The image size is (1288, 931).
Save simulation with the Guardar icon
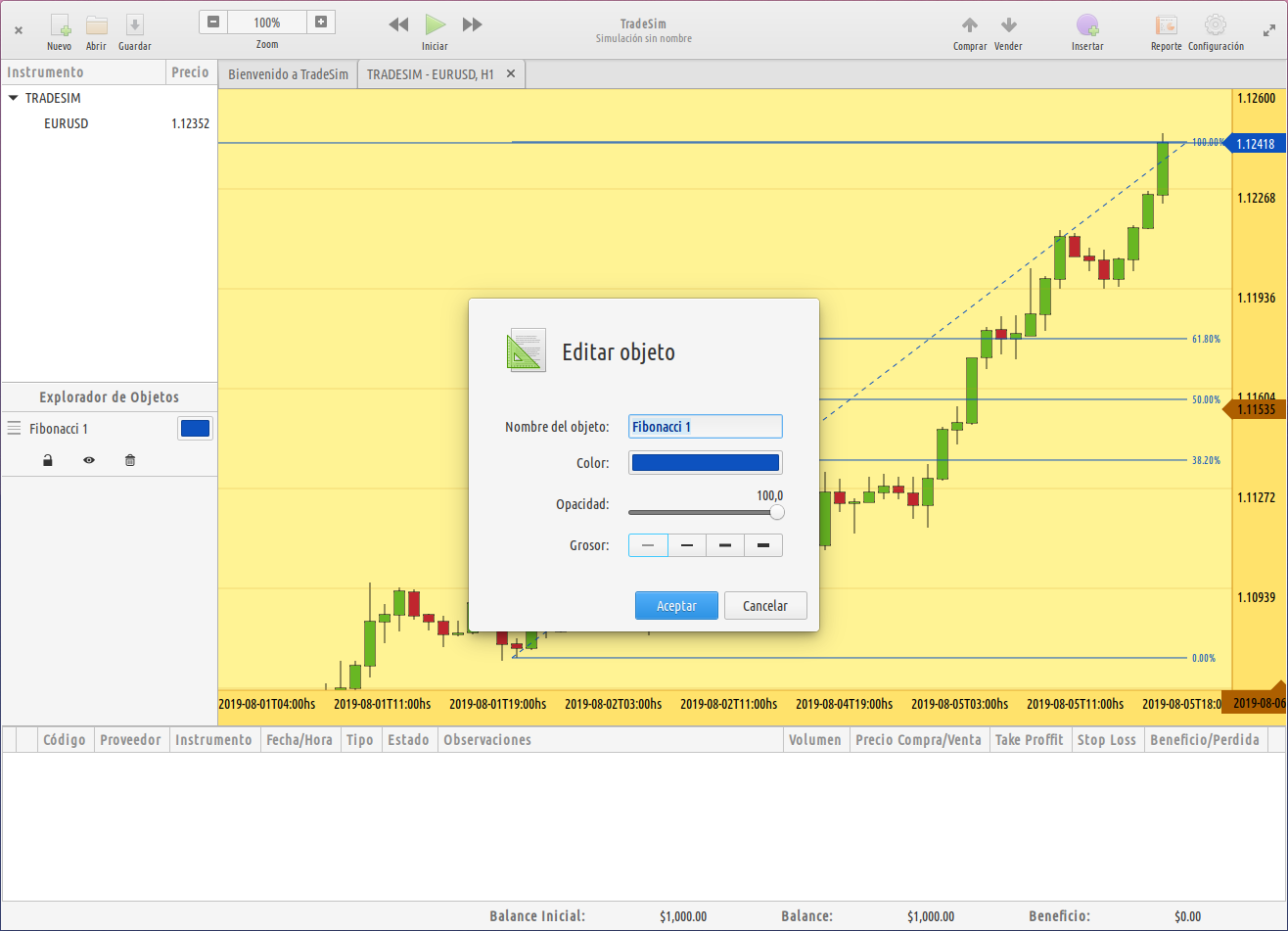click(x=135, y=25)
